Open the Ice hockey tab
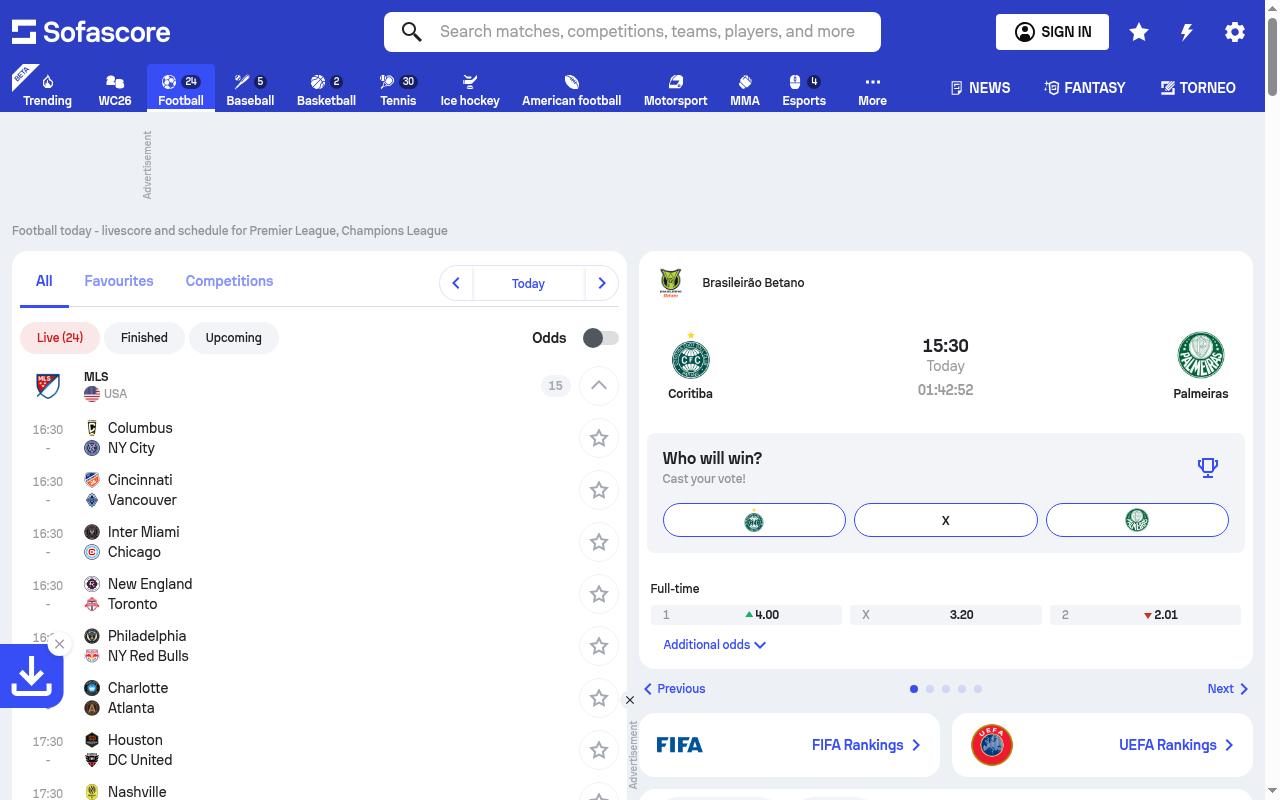 470,90
